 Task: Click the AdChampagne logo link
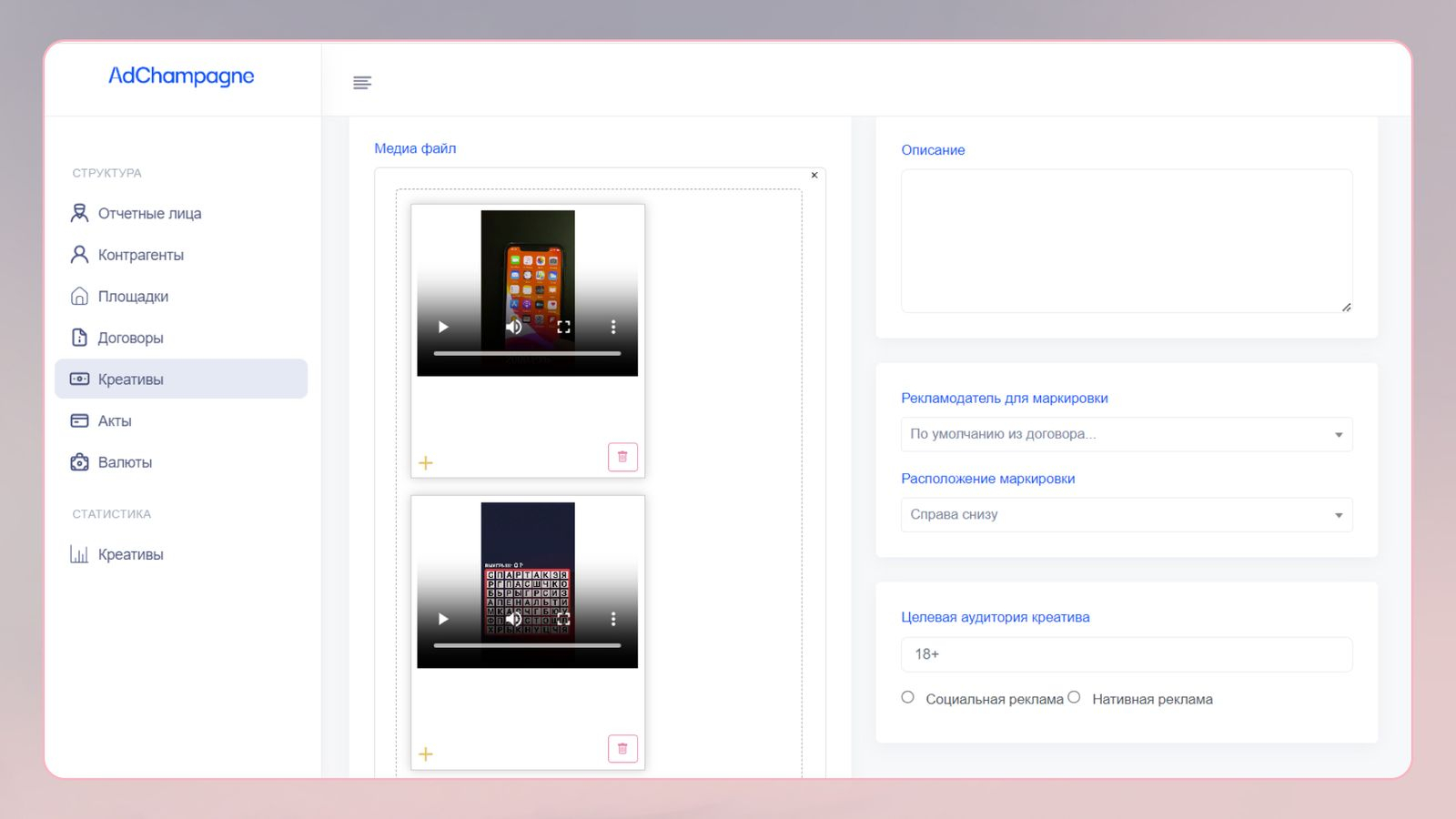(181, 76)
